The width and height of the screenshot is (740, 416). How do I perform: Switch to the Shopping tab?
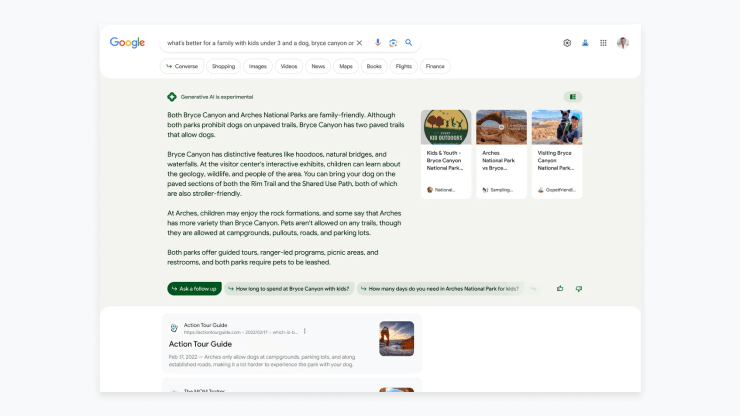223,66
